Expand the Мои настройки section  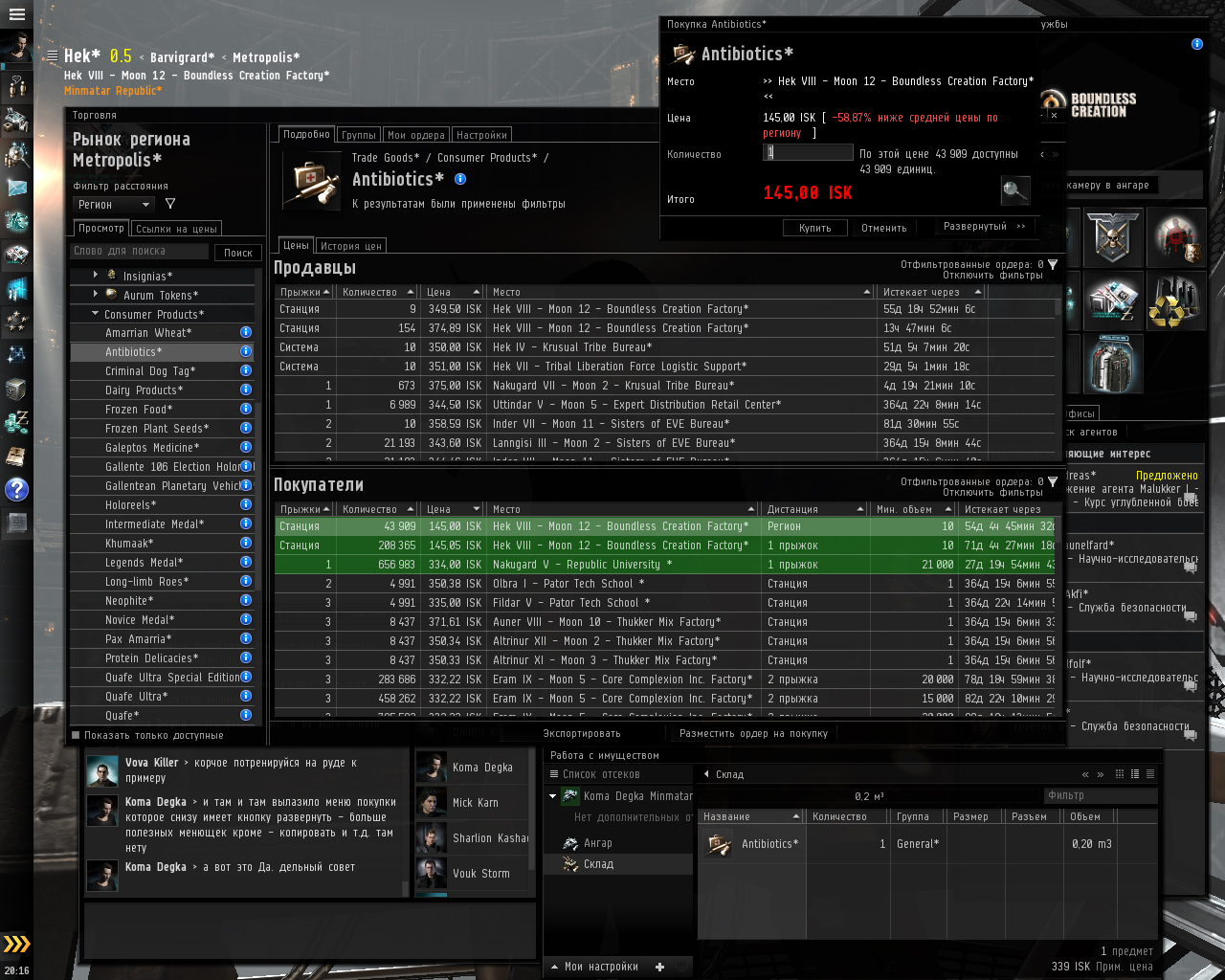click(553, 967)
